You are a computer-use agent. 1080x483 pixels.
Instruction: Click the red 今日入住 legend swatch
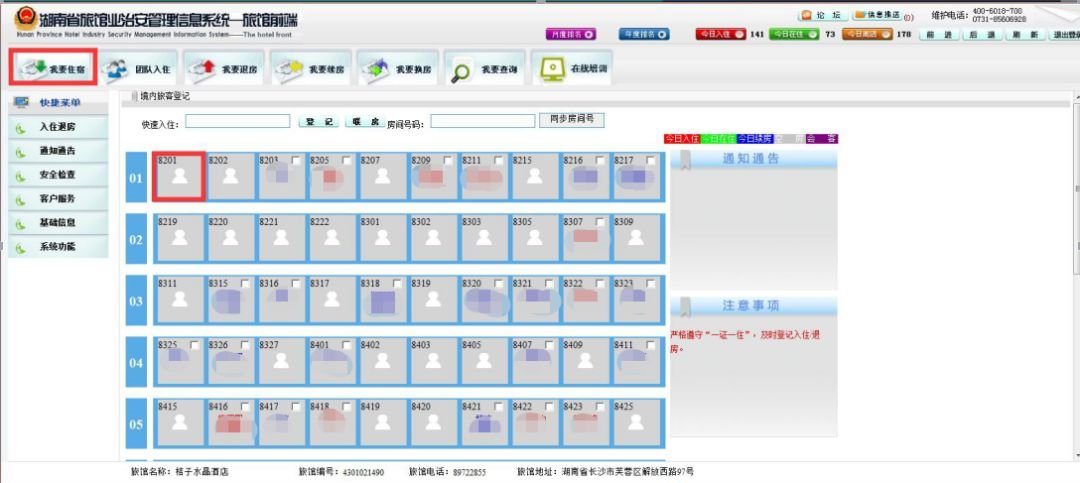tap(681, 139)
